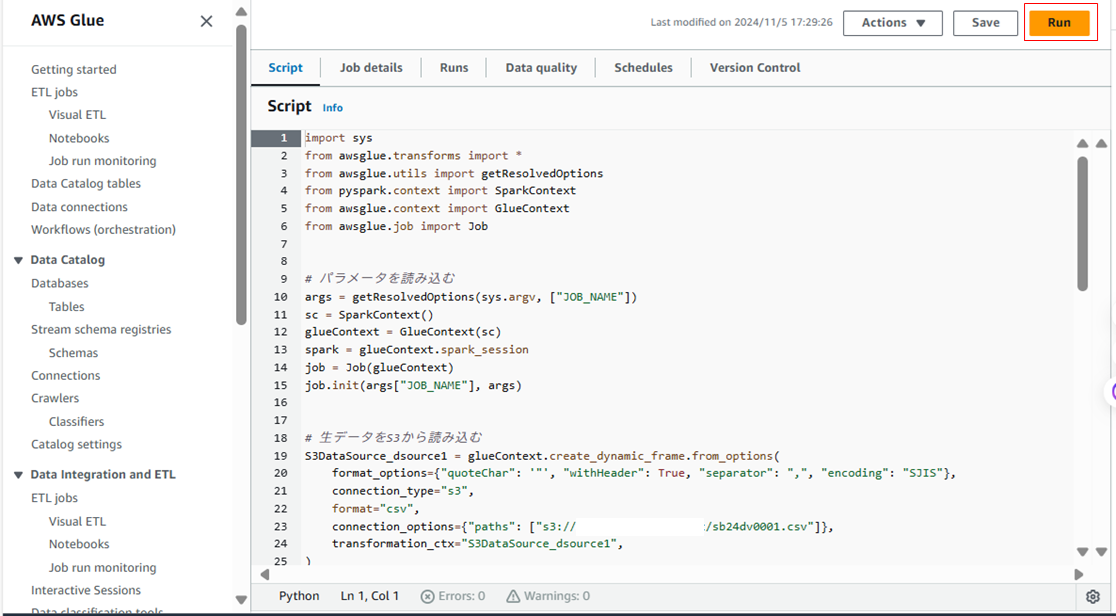Click the Warnings: 0 status indicator
This screenshot has height=616, width=1116.
pos(548,596)
